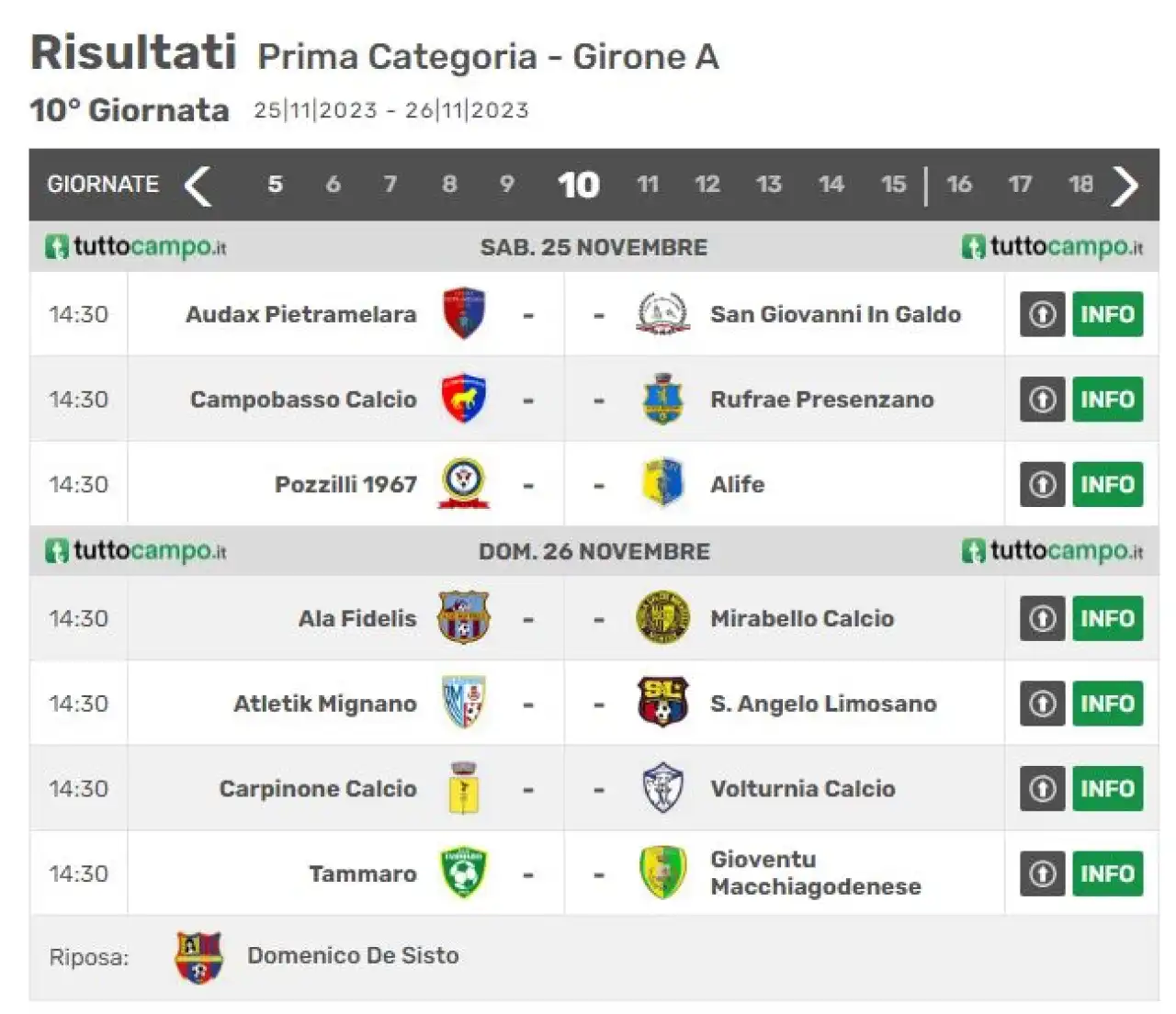Click the Tammaro green ball crest
Image resolution: width=1176 pixels, height=1014 pixels.
tap(464, 873)
